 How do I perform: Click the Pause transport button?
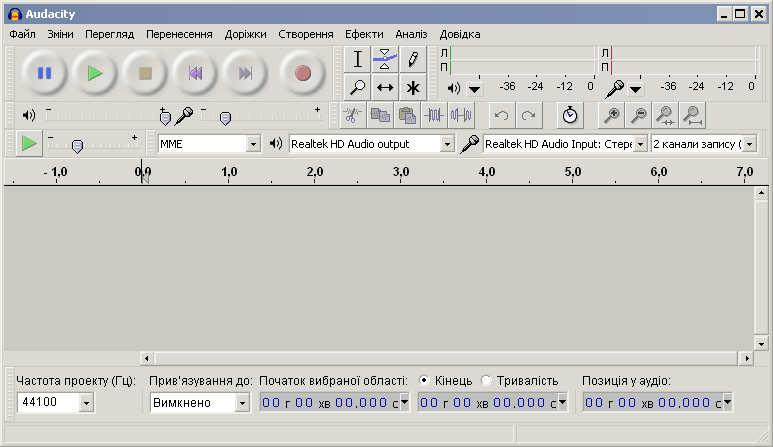click(44, 73)
